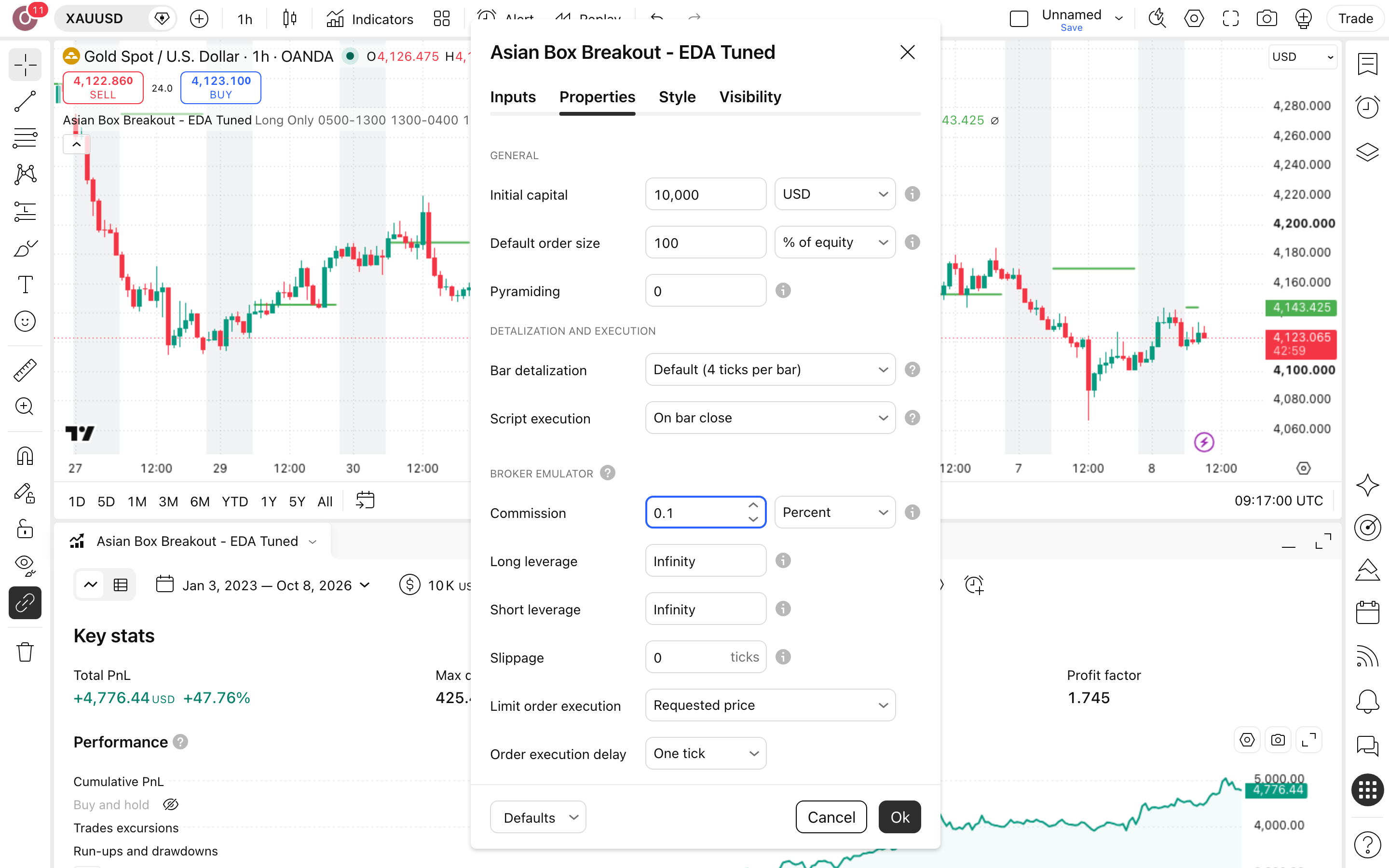Switch strategy report to table view
This screenshot has width=1389, height=868.
121,585
